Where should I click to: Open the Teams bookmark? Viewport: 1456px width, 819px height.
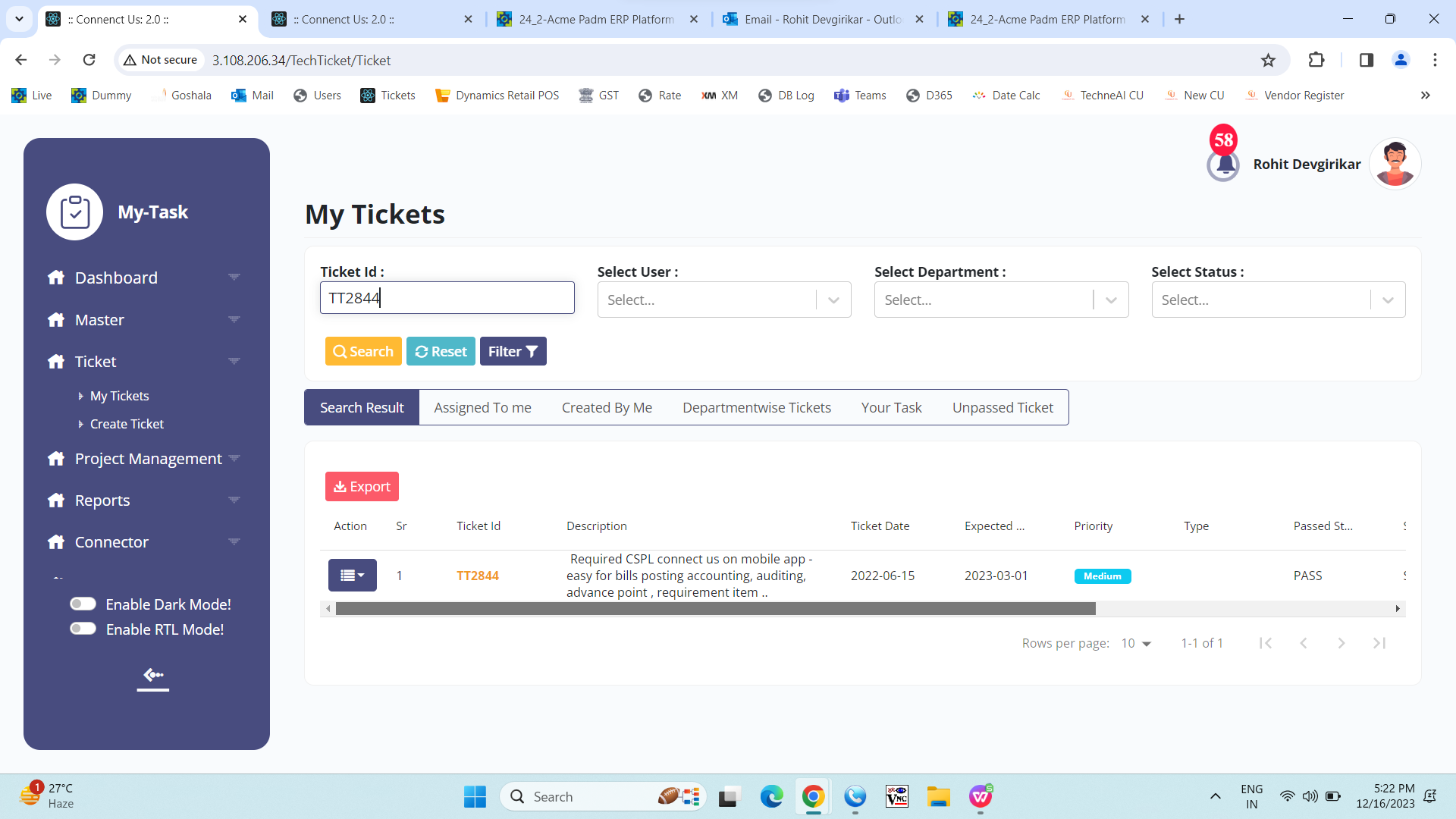pos(860,96)
